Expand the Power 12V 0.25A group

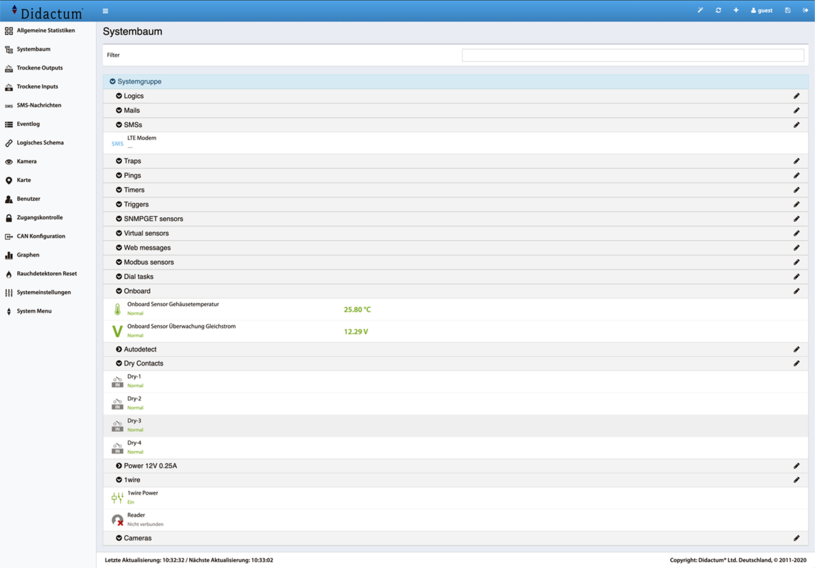tap(119, 466)
